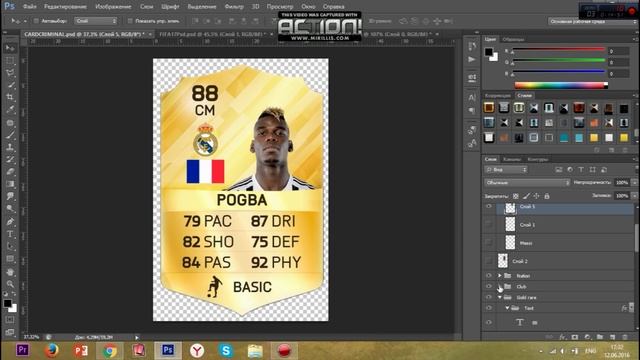Create a new group folder icon
Image resolution: width=640 pixels, height=360 pixels.
tap(600, 337)
